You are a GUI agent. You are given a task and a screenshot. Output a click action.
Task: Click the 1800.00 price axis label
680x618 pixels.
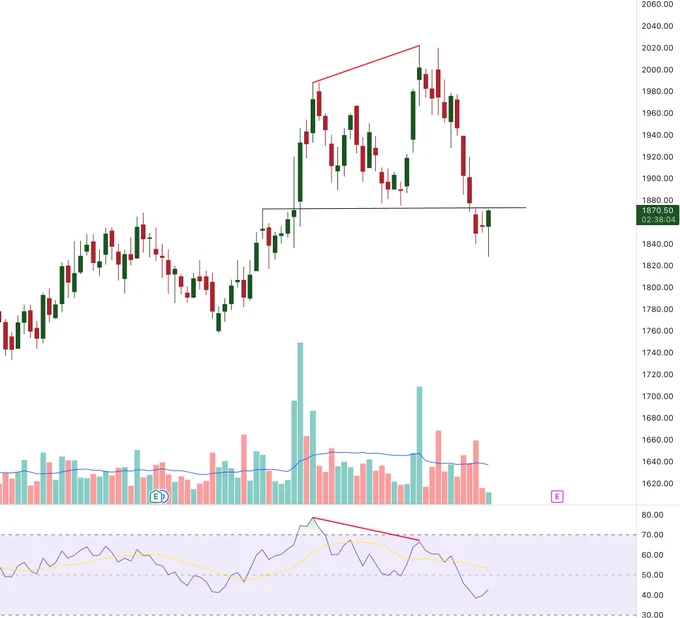657,288
